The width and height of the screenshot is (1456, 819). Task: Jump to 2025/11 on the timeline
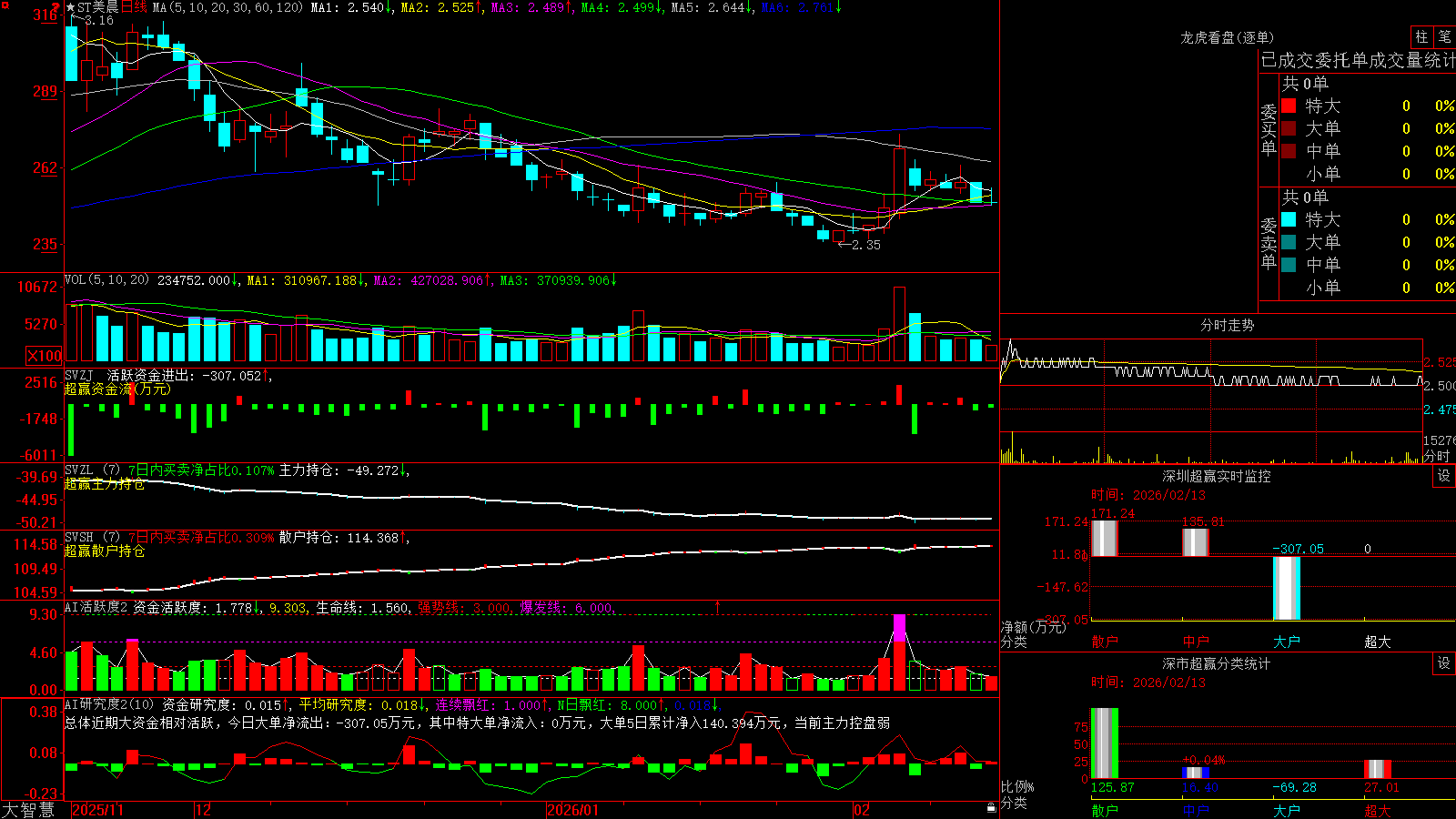pyautogui.click(x=97, y=810)
